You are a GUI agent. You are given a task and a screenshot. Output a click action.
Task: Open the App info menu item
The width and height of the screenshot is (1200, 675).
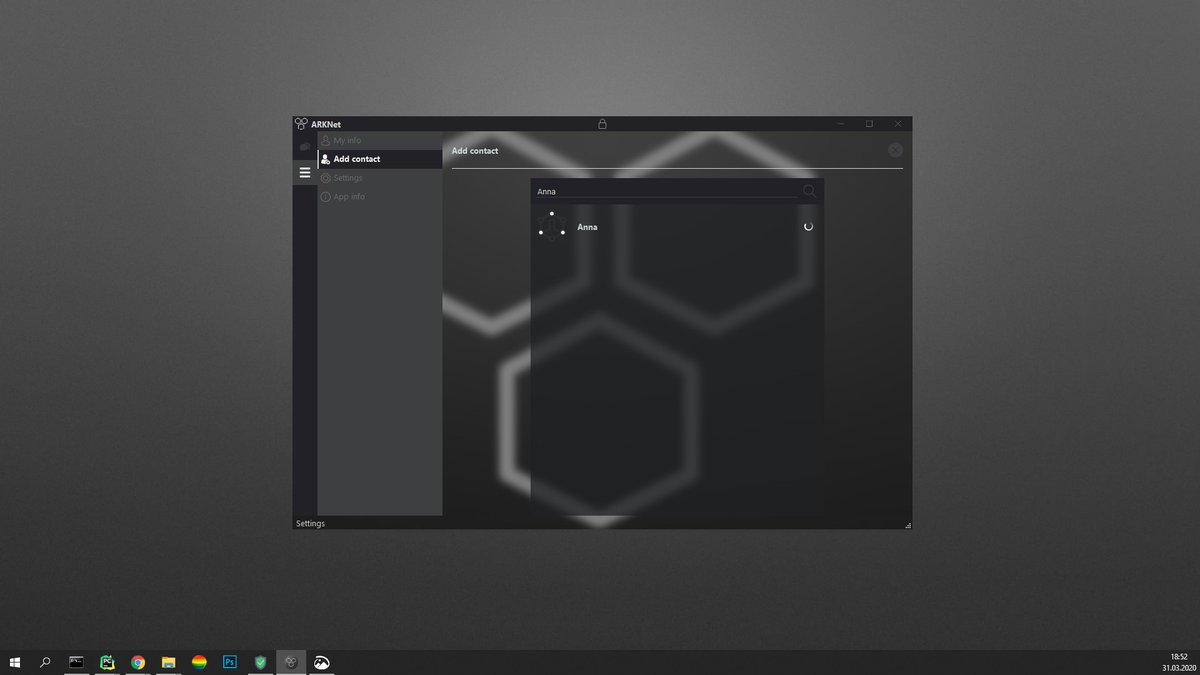coord(380,197)
